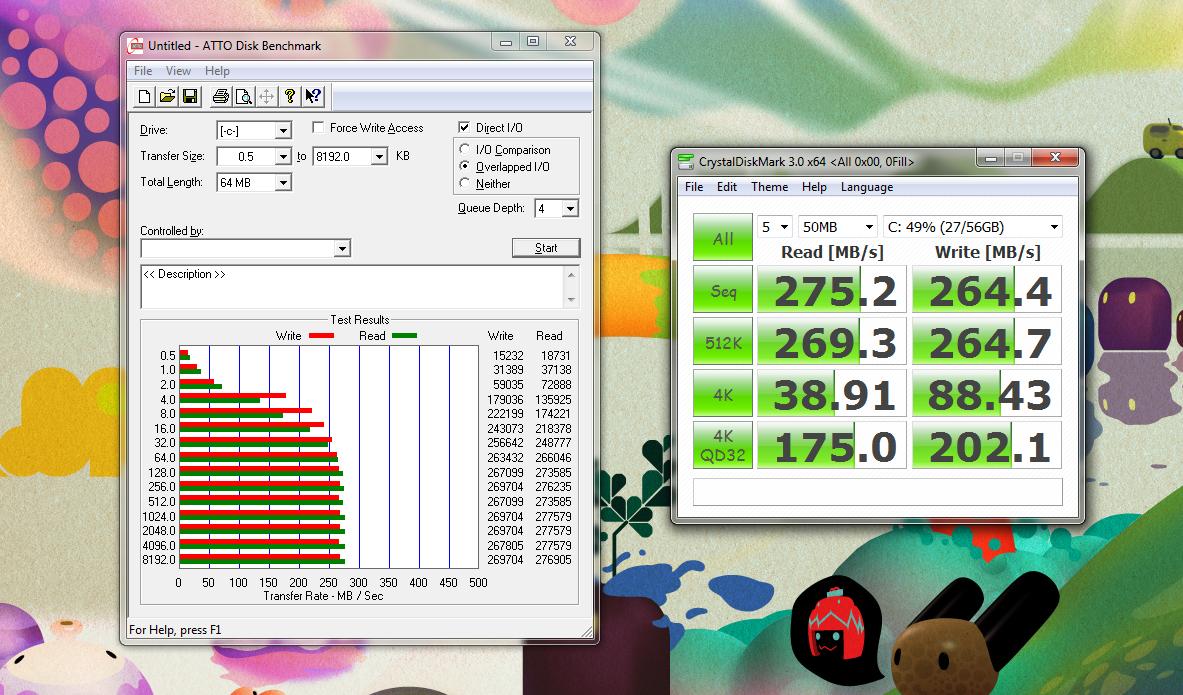This screenshot has height=695, width=1183.
Task: Click the Print icon in ATTO toolbar
Action: (x=221, y=97)
